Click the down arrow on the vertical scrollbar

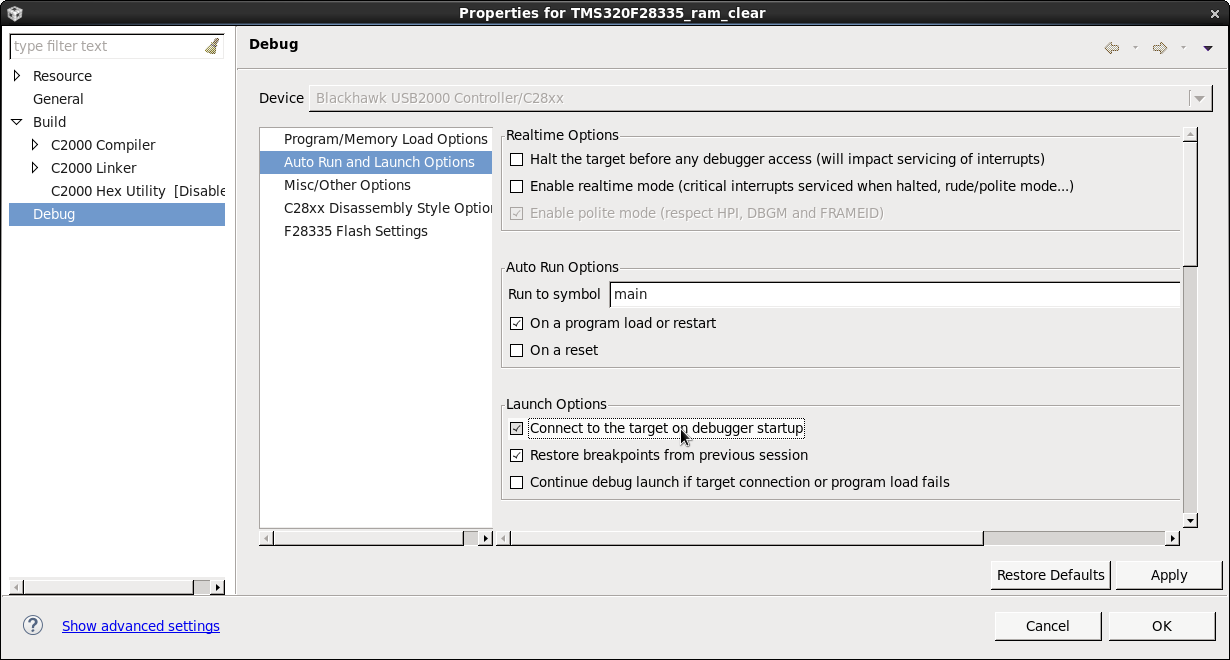1190,520
